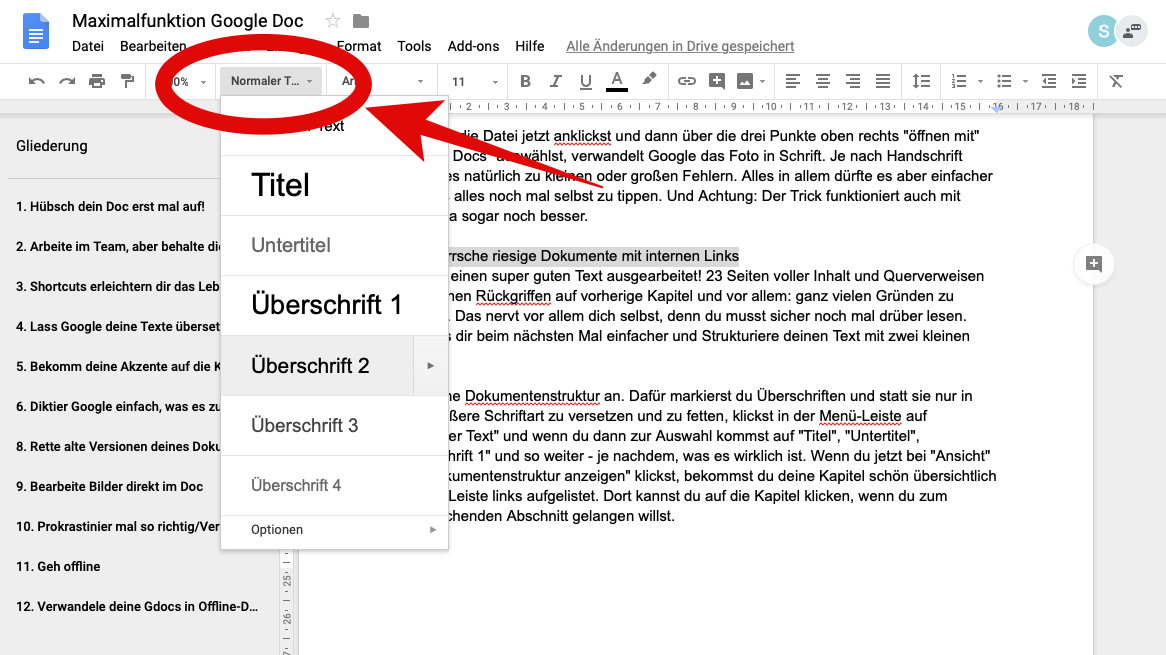Open the font size 11 dropdown
The height and width of the screenshot is (655, 1166).
click(x=474, y=82)
